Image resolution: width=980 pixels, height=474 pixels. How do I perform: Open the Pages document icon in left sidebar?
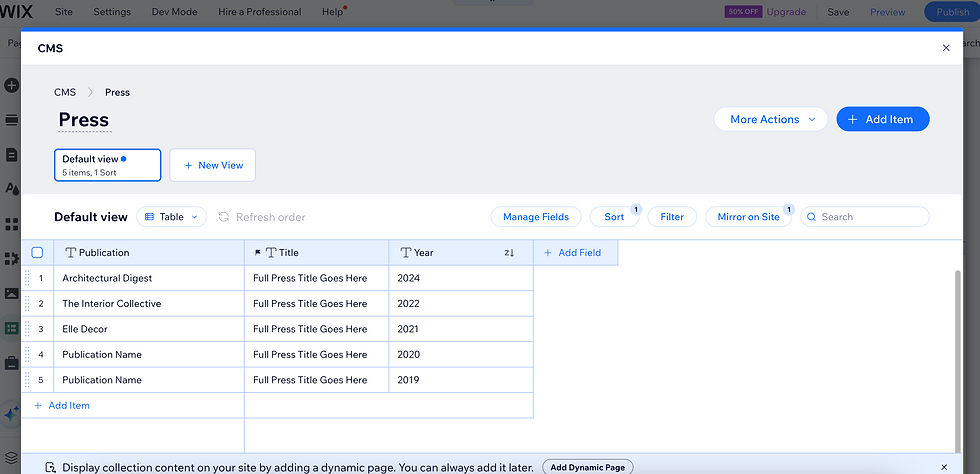(11, 154)
